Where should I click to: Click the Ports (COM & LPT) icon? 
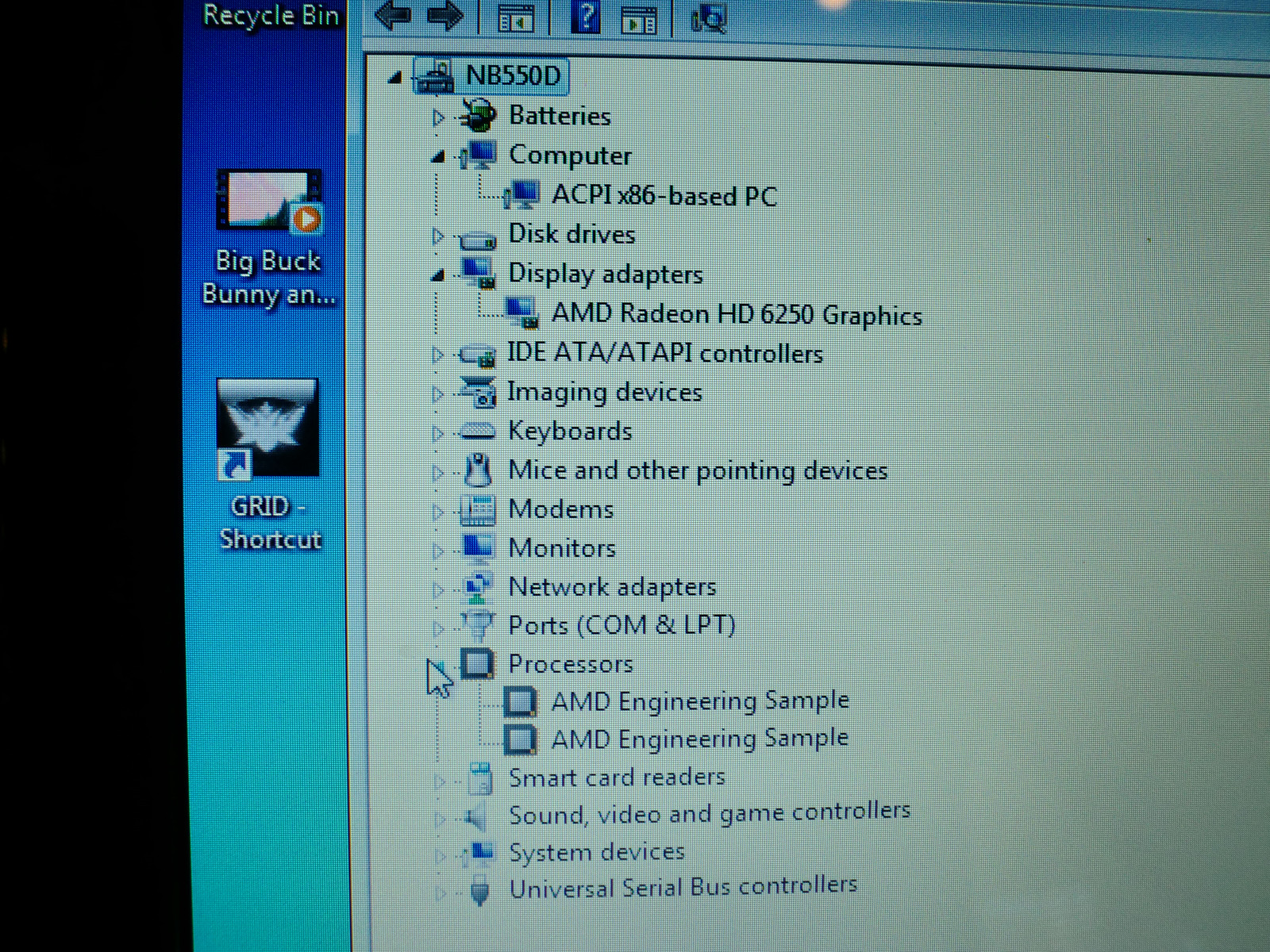[478, 625]
